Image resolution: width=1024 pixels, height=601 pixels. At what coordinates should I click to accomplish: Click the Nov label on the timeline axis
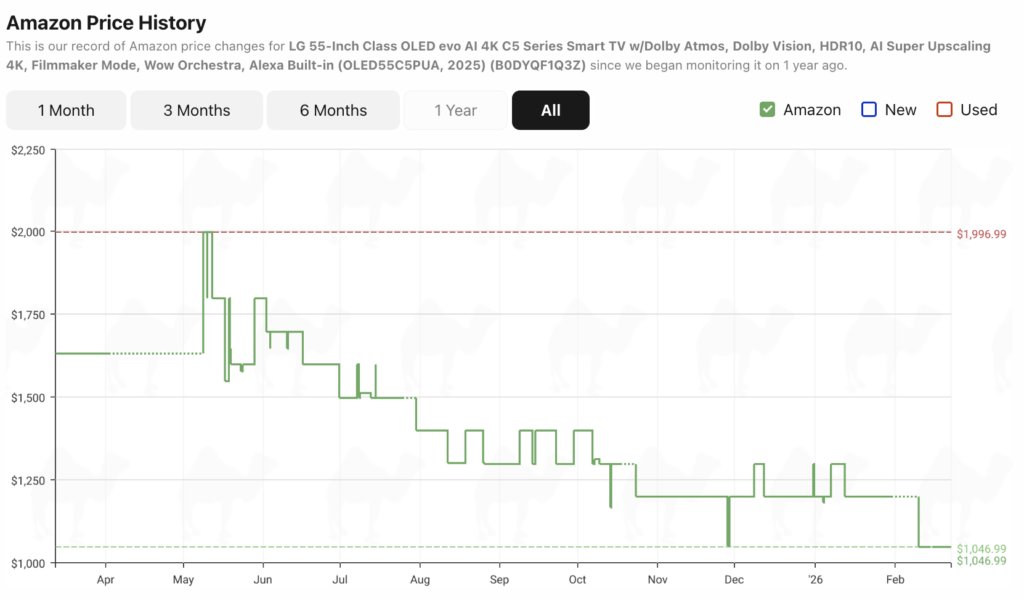(x=657, y=580)
